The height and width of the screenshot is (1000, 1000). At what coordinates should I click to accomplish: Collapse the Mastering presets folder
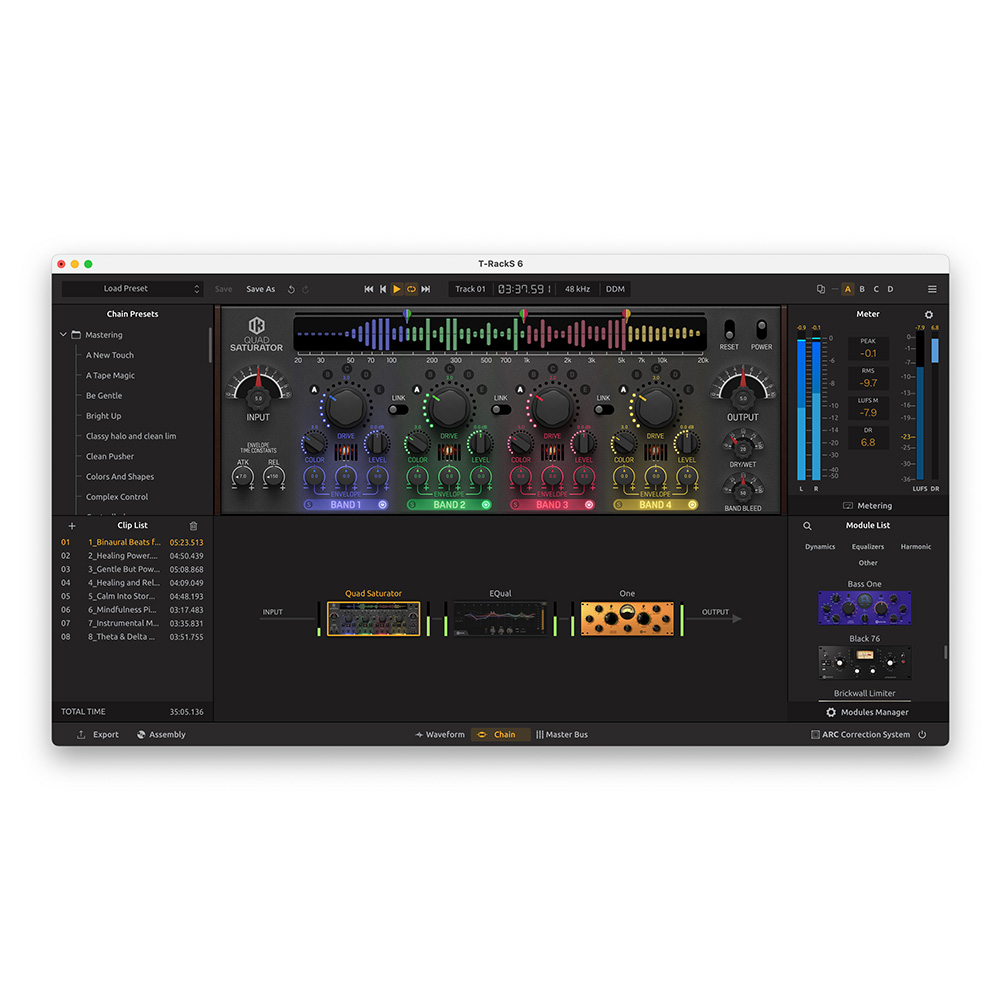point(64,335)
